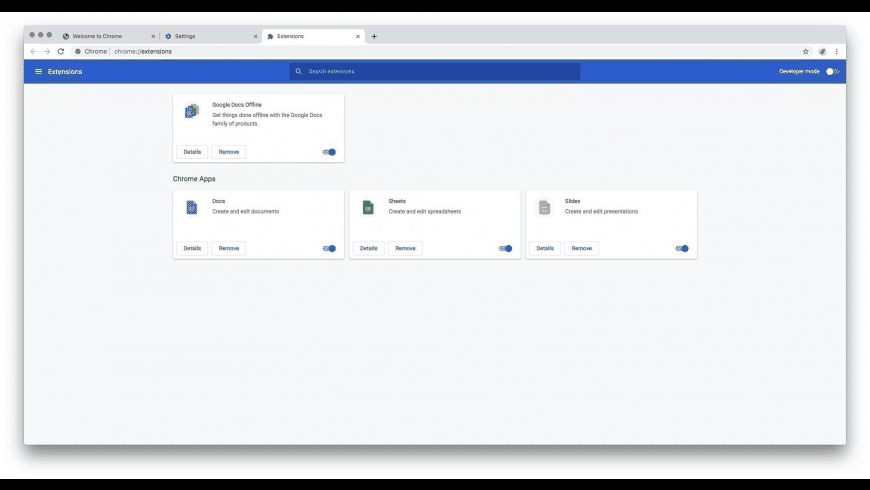Image resolution: width=870 pixels, height=490 pixels.
Task: Click the profile avatar icon
Action: tap(822, 52)
